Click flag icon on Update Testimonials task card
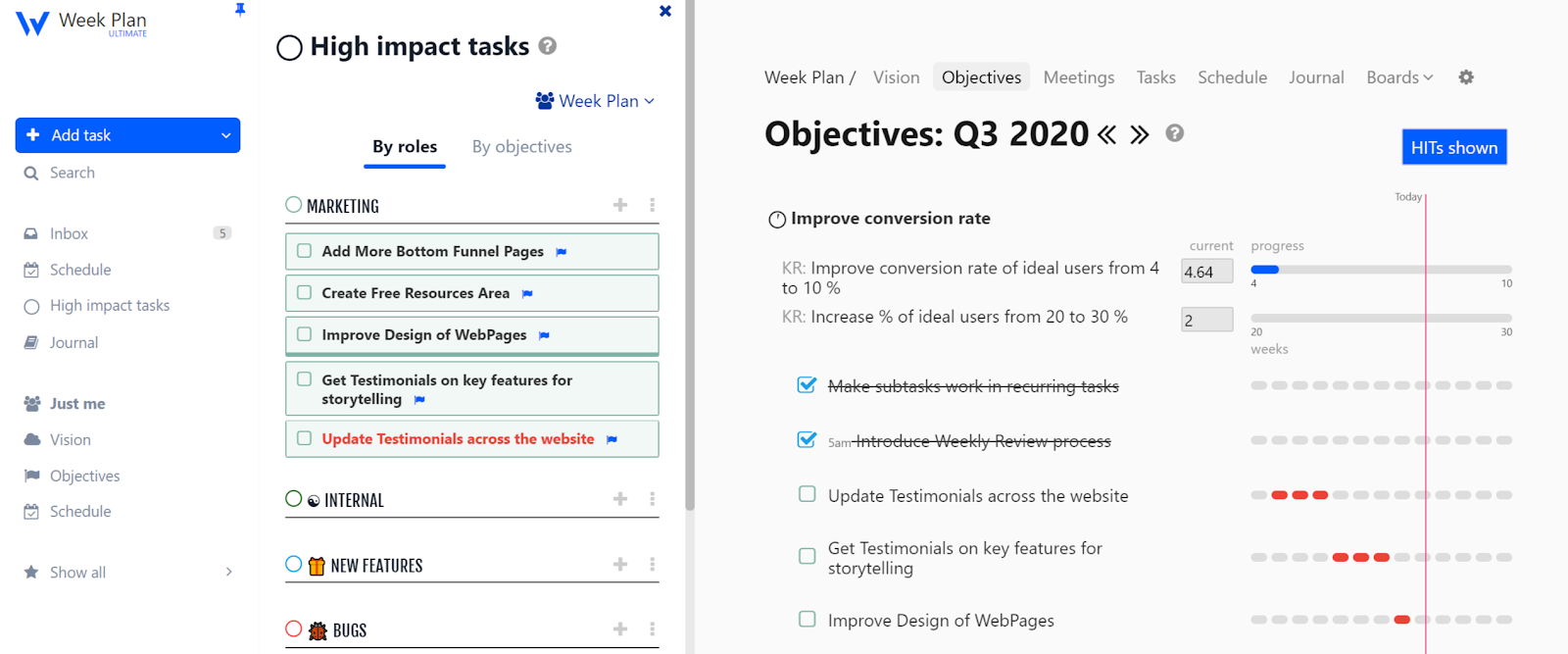Screen dimensions: 1568x654 point(612,439)
